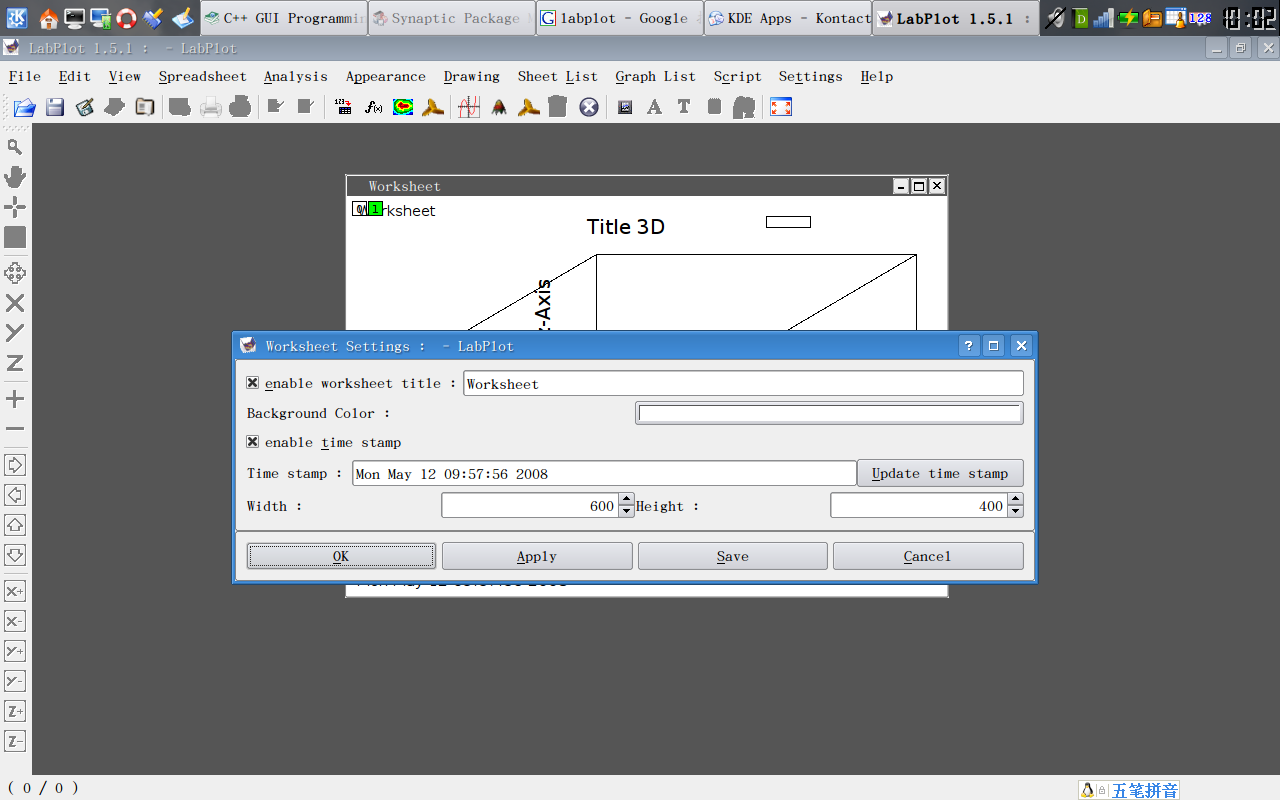
Task: Click the home folder icon in panel
Action: click(47, 18)
